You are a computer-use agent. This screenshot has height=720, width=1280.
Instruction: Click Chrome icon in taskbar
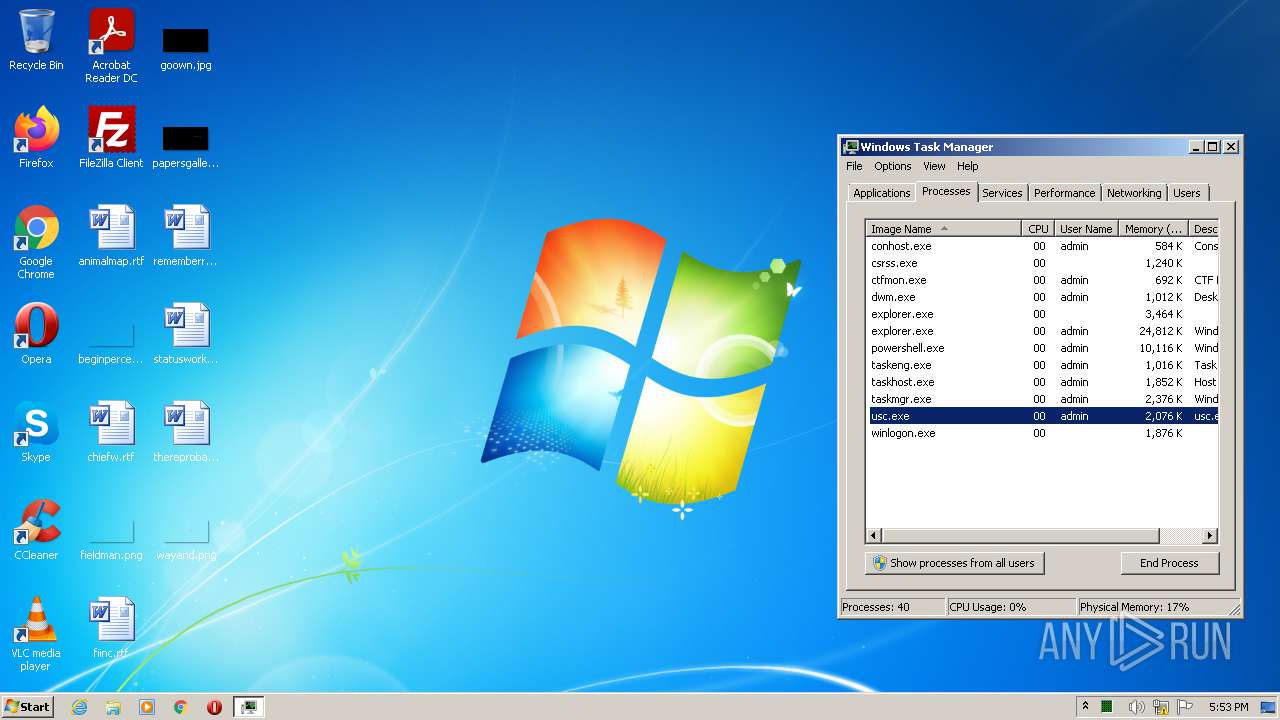pos(181,707)
